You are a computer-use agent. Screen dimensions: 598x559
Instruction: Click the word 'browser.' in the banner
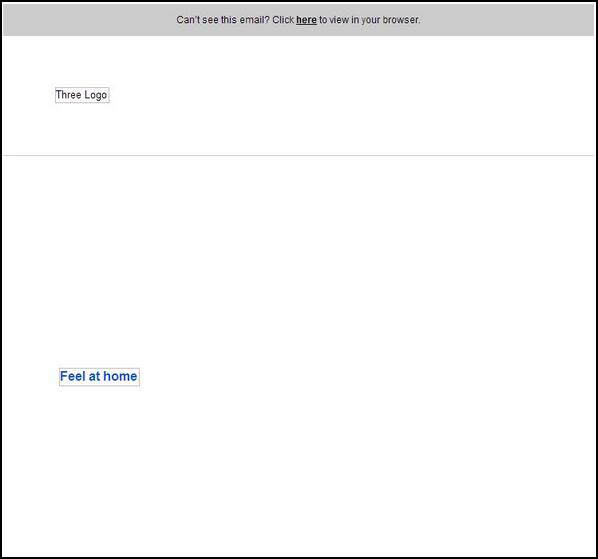[401, 20]
